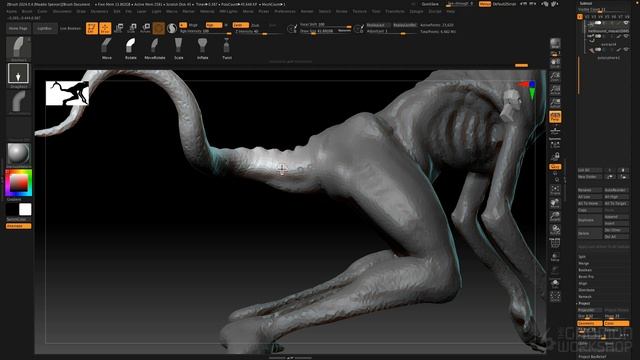Viewport: 640px width, 360px height.
Task: Expand the Align section
Action: [582, 283]
